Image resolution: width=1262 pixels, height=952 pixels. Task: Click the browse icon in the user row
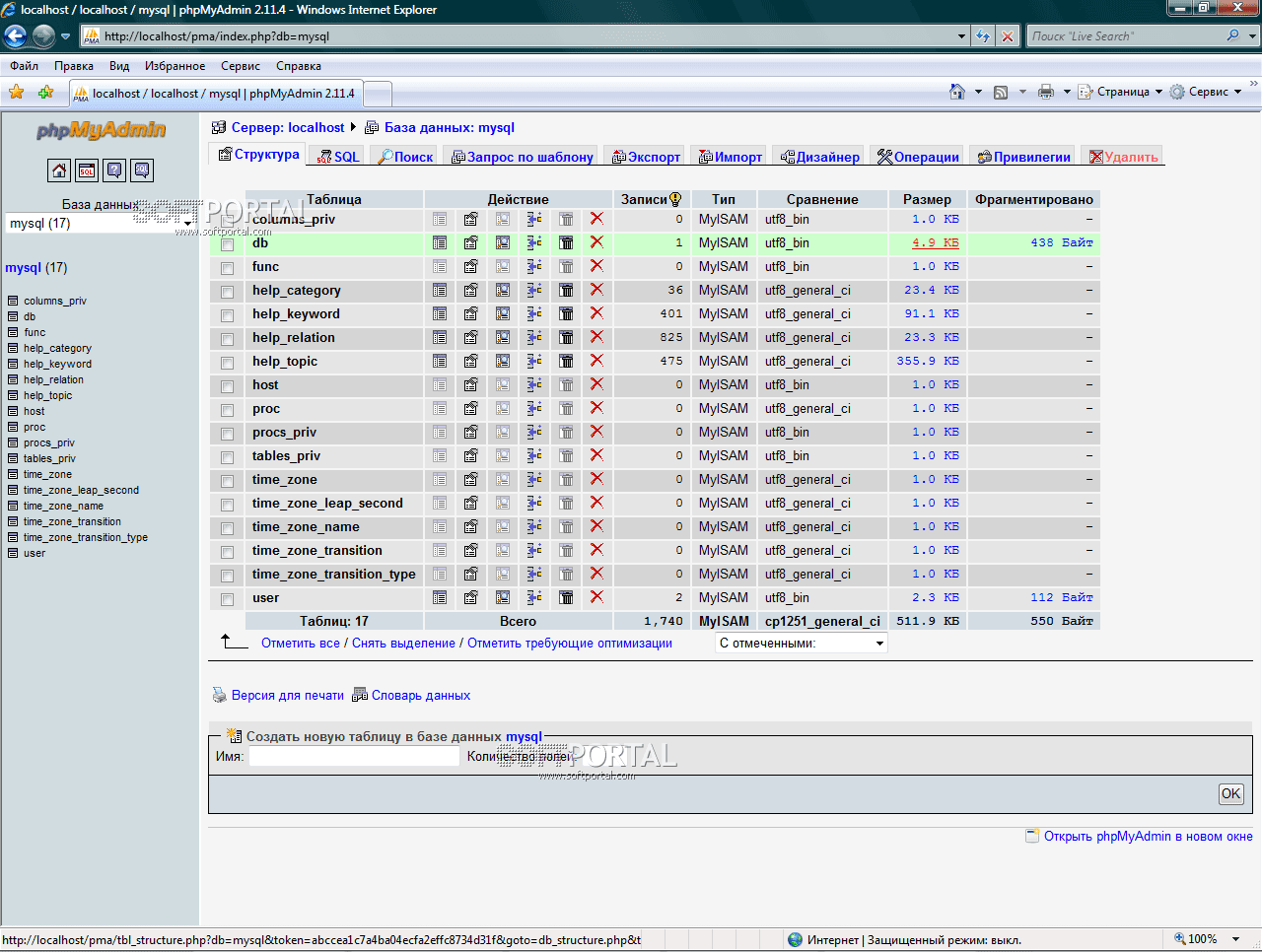pyautogui.click(x=440, y=597)
